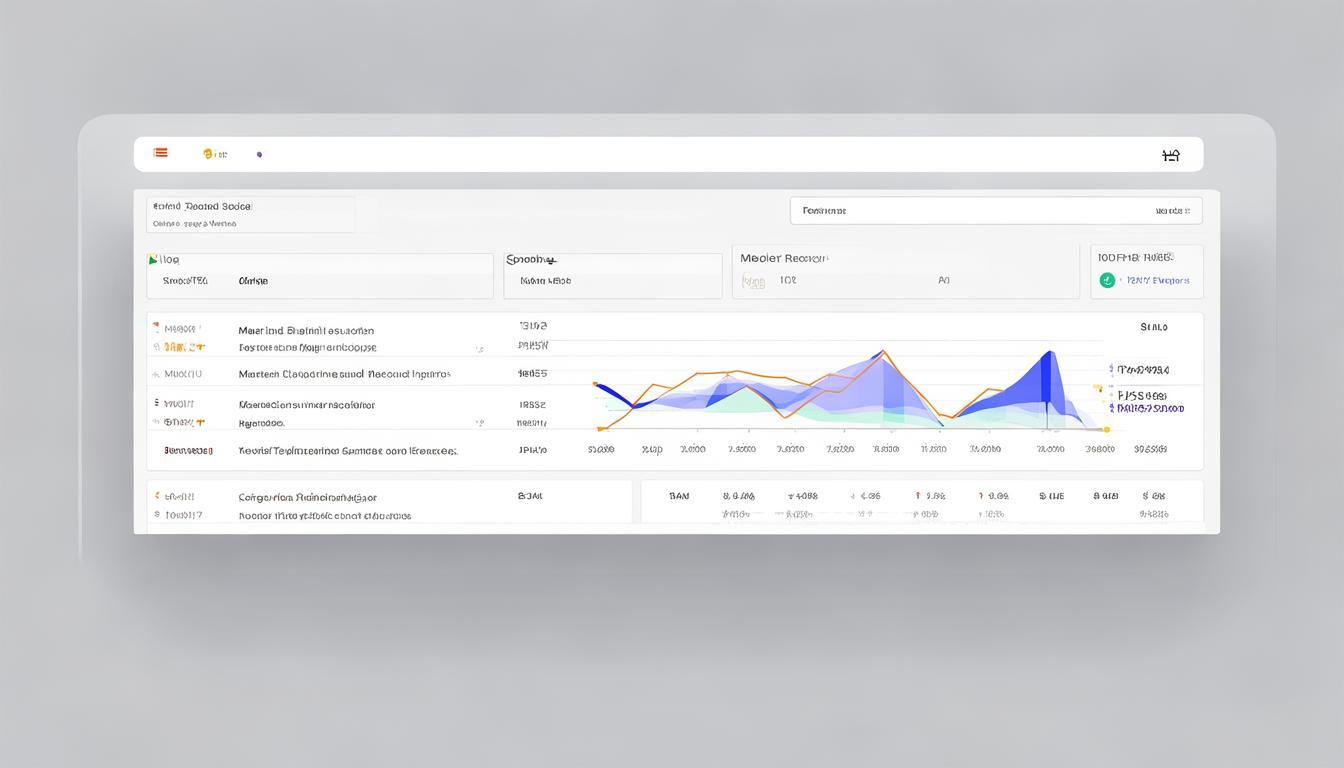The width and height of the screenshot is (1344, 768).
Task: Click the yellow circle icon in top bar
Action: (x=208, y=154)
